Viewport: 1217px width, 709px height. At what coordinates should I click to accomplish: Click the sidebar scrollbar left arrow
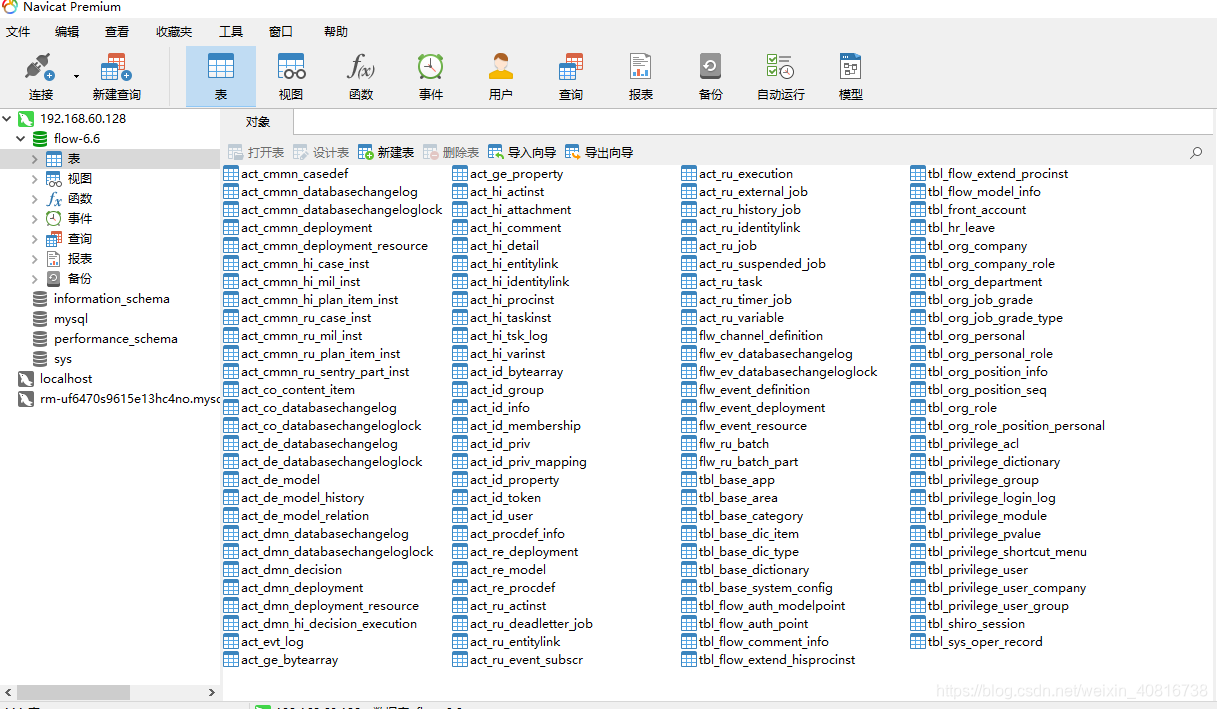(9, 692)
